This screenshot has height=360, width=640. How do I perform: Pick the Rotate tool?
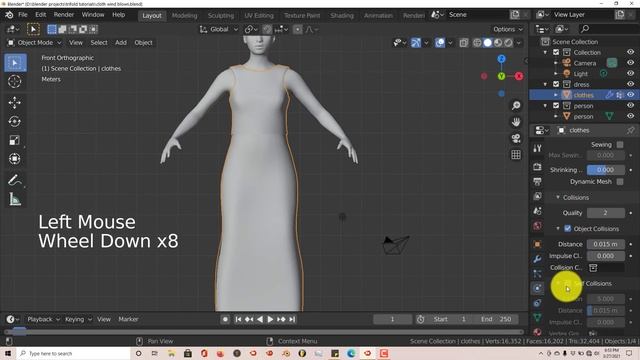[x=15, y=121]
